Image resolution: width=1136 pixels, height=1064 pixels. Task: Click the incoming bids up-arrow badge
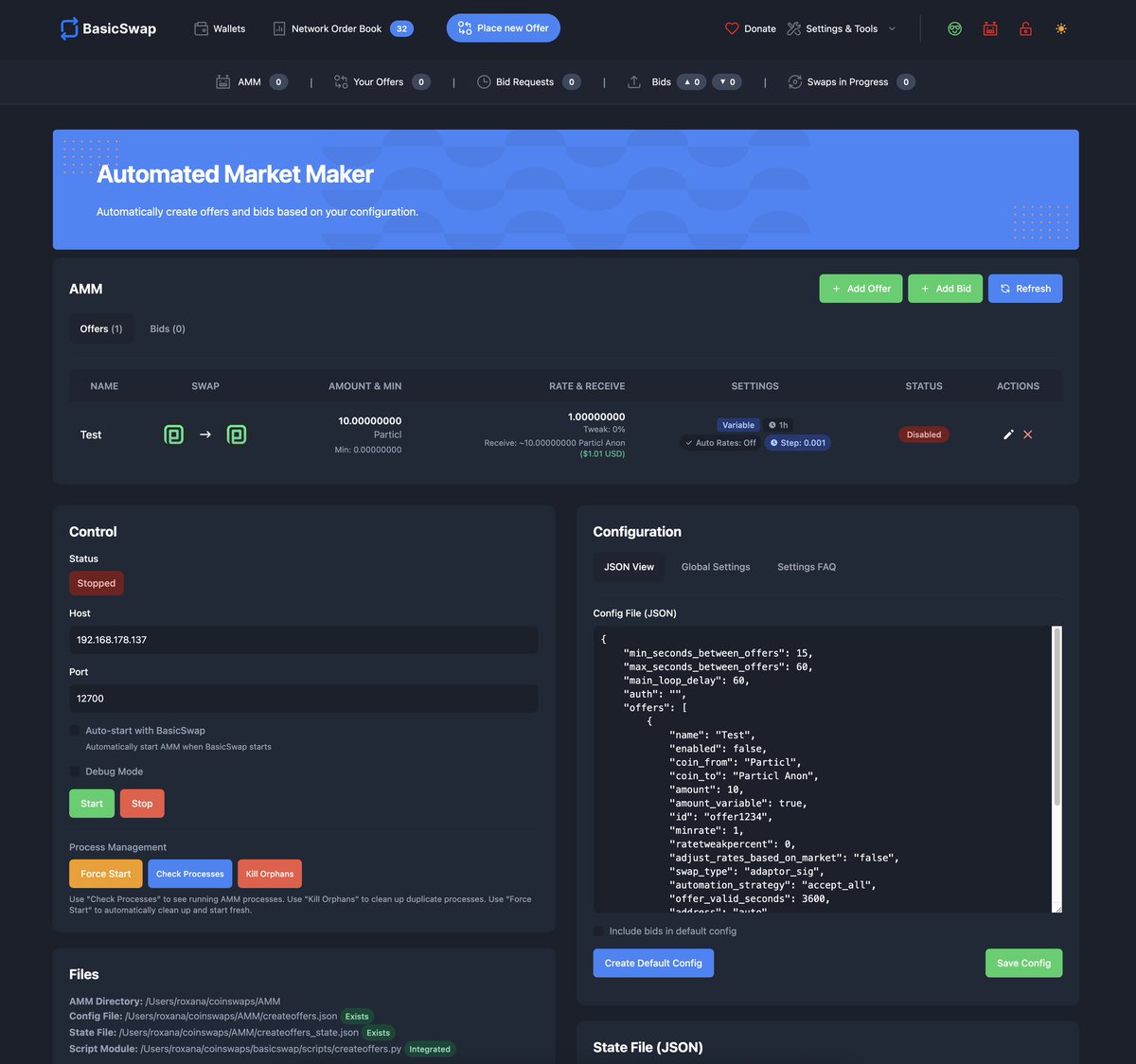[x=692, y=82]
